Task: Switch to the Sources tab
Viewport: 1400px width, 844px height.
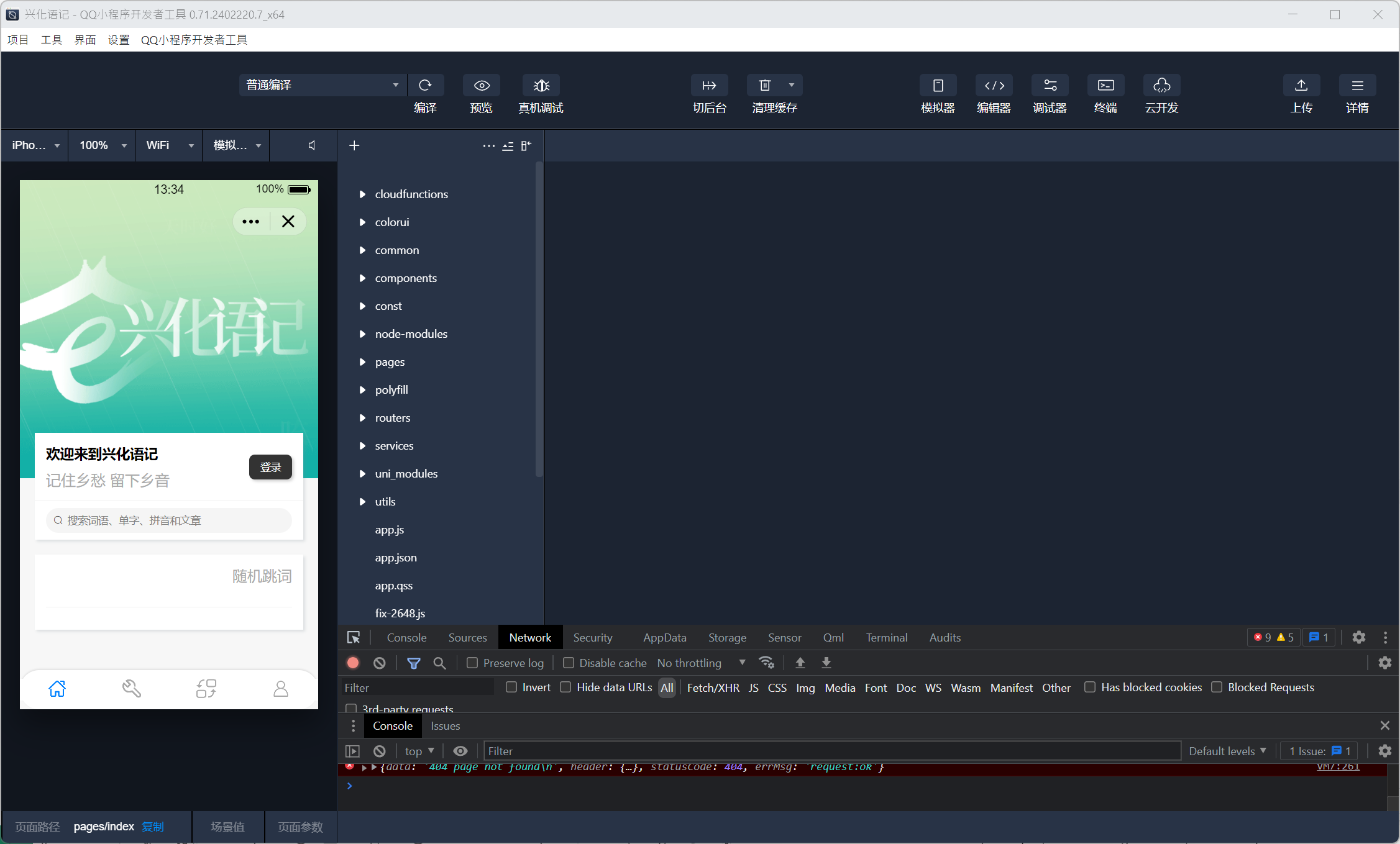Action: coord(467,638)
